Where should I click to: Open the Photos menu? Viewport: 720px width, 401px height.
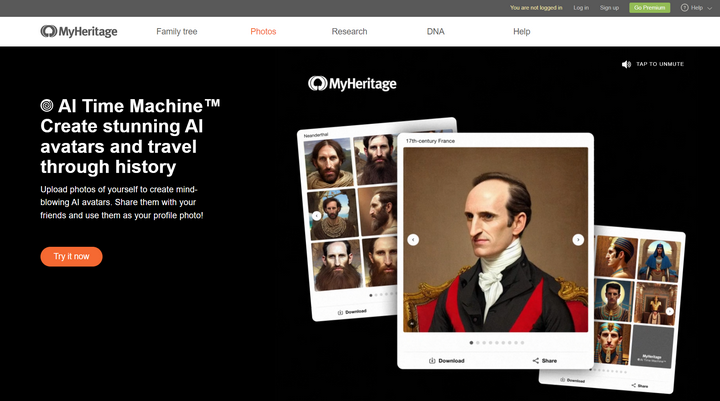point(263,31)
